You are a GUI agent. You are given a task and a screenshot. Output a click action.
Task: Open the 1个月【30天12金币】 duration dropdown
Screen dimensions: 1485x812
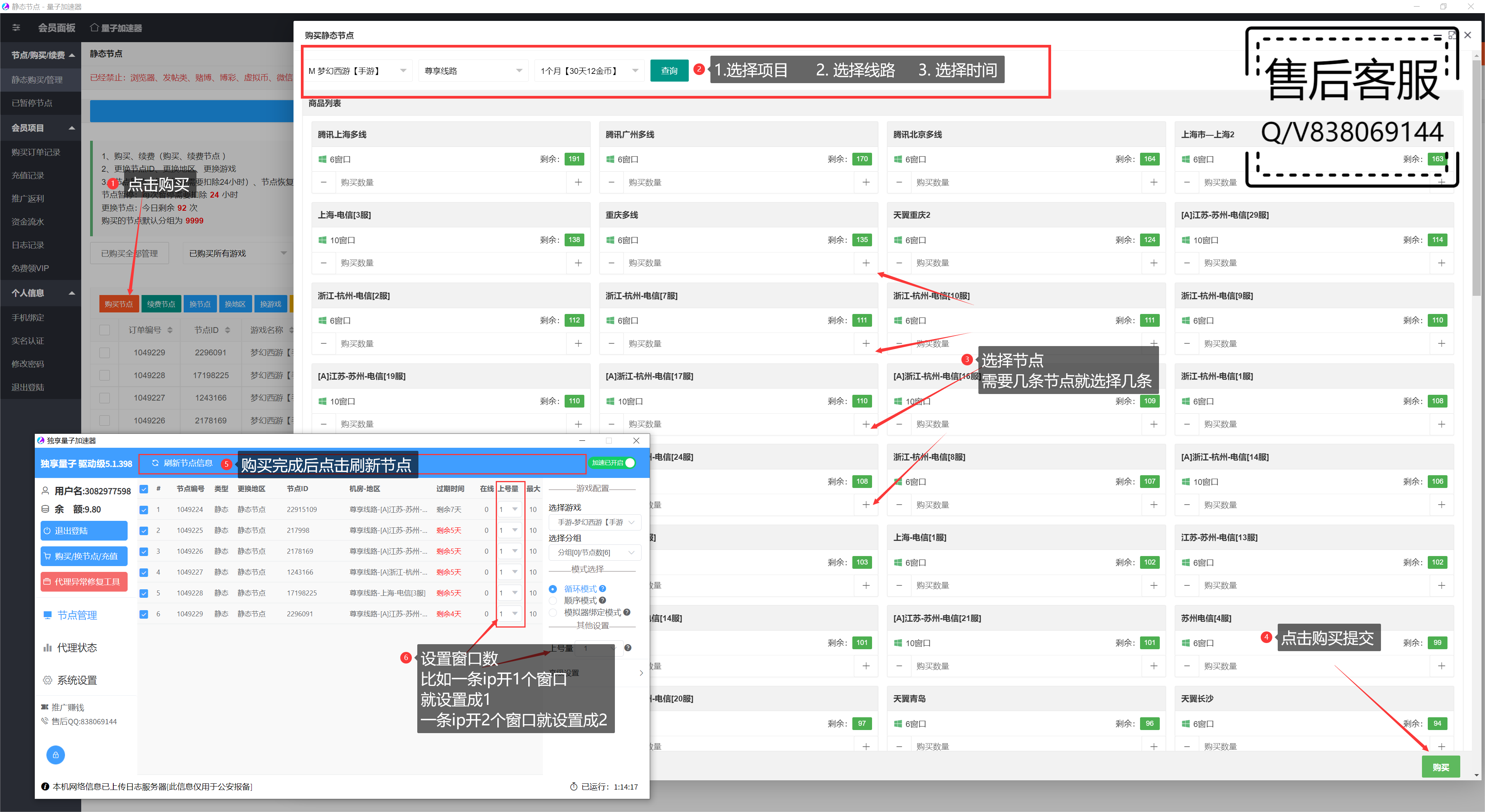tap(589, 71)
